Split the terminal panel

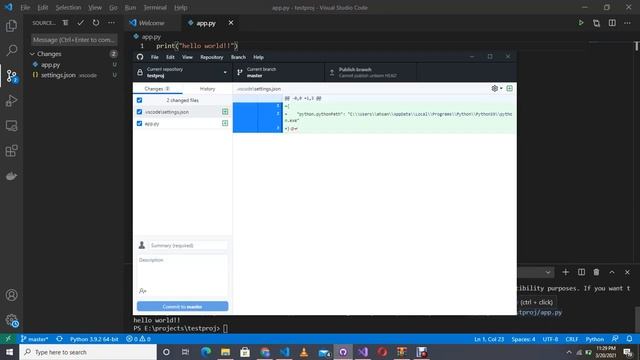coord(581,272)
